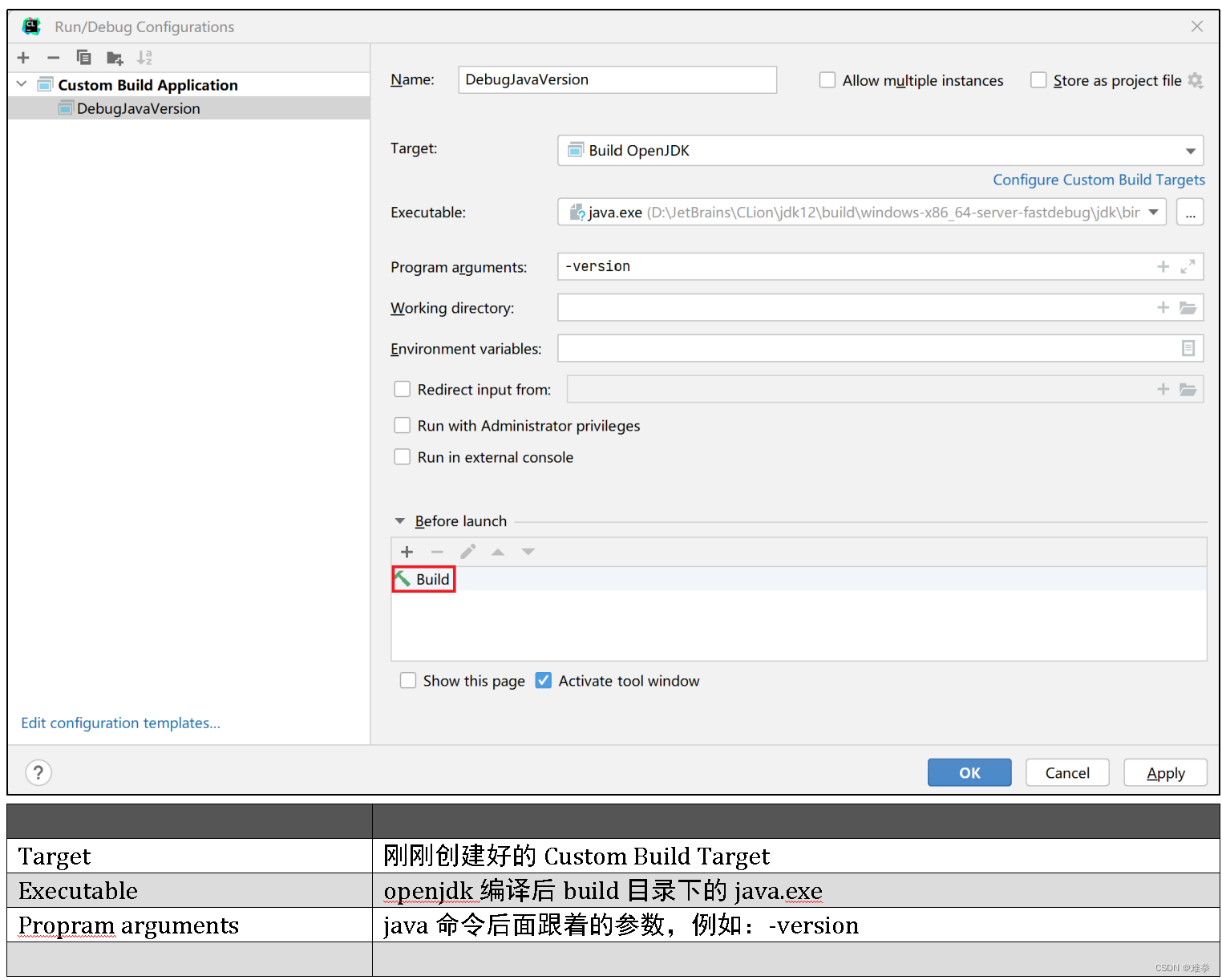Image resolution: width=1222 pixels, height=980 pixels.
Task: Select the DebugJavaVersion configuration
Action: point(188,108)
